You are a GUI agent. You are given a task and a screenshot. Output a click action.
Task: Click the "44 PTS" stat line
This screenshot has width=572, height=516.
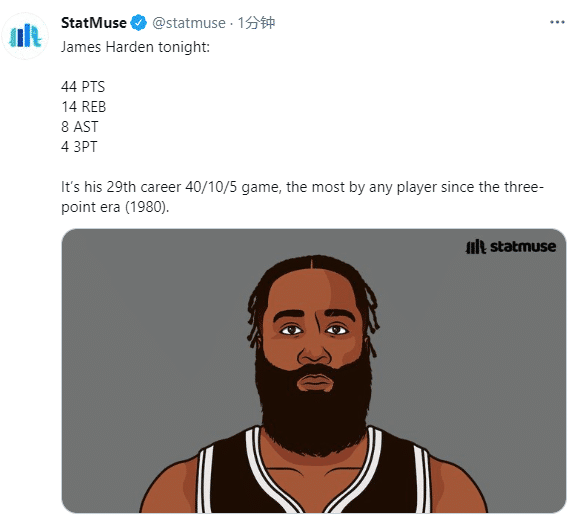click(x=83, y=87)
